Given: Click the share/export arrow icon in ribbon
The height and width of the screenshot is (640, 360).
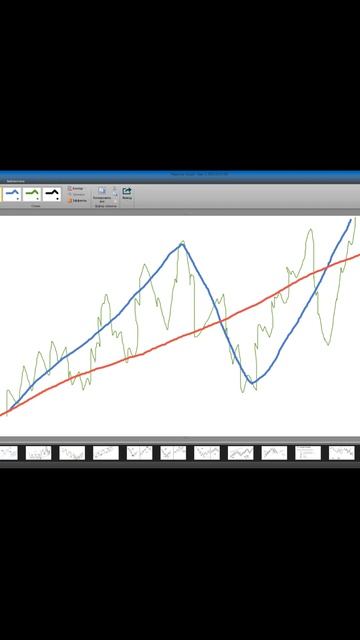Looking at the screenshot, I should [127, 191].
